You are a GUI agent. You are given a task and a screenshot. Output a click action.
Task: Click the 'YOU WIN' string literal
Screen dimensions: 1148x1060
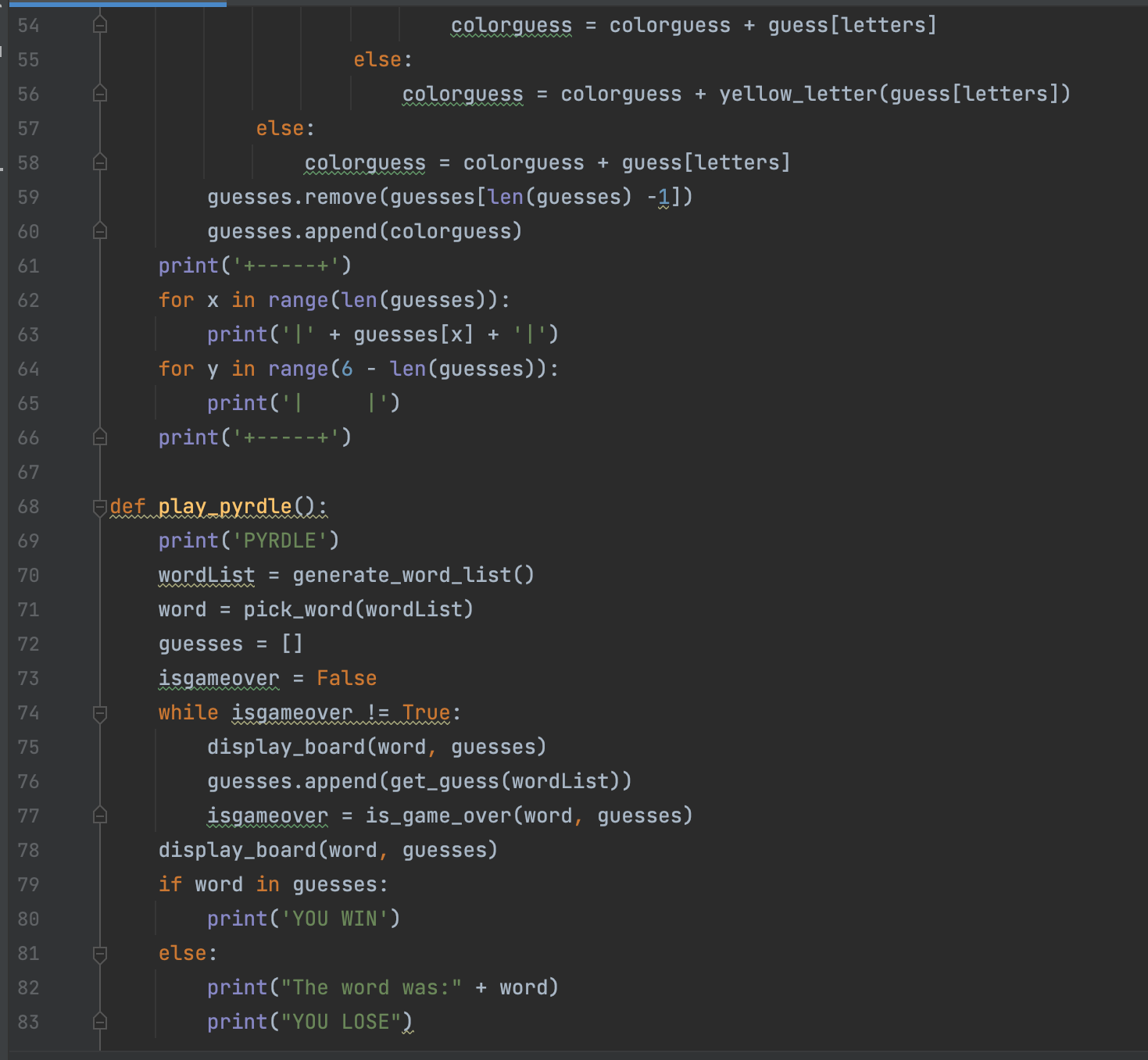336,919
